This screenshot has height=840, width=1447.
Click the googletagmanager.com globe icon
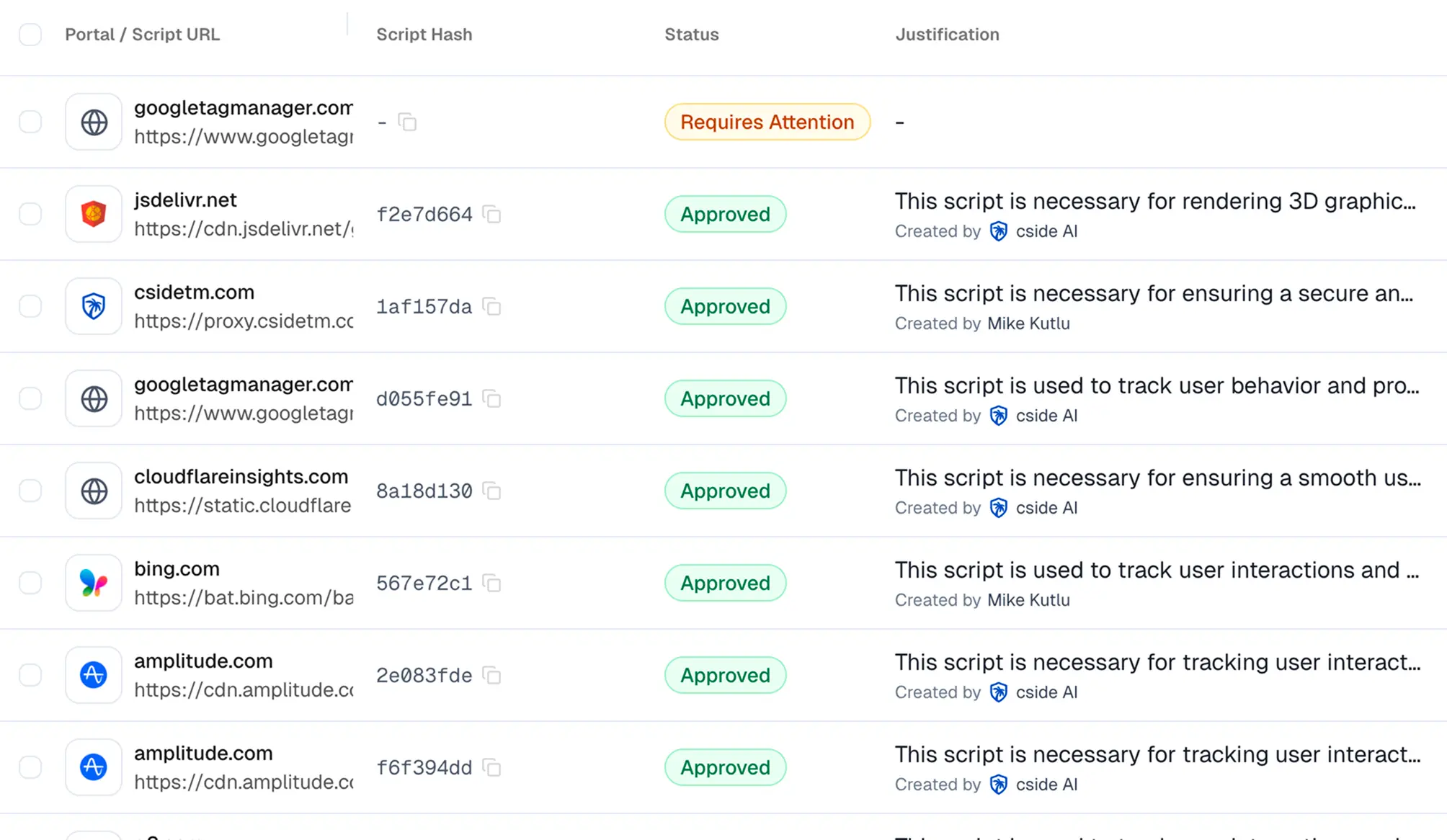[93, 122]
